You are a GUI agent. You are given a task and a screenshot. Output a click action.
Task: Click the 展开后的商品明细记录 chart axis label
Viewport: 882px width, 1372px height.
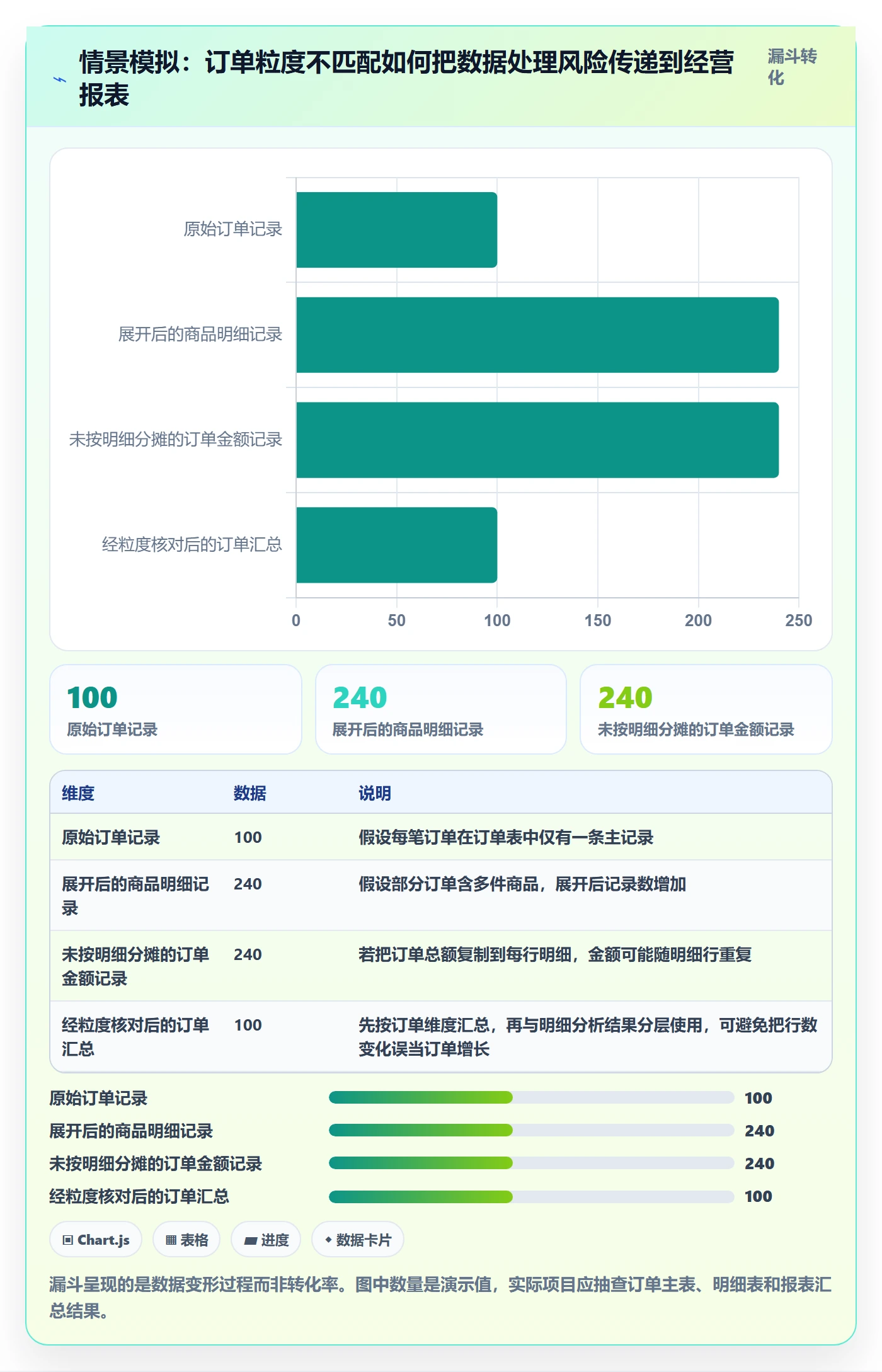(200, 334)
